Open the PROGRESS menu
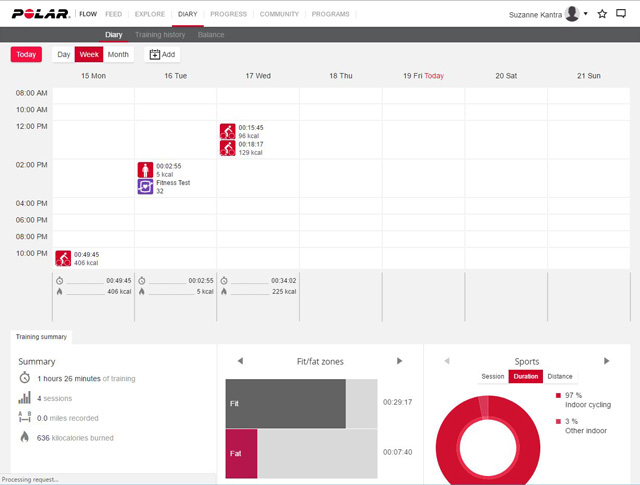 tap(229, 14)
